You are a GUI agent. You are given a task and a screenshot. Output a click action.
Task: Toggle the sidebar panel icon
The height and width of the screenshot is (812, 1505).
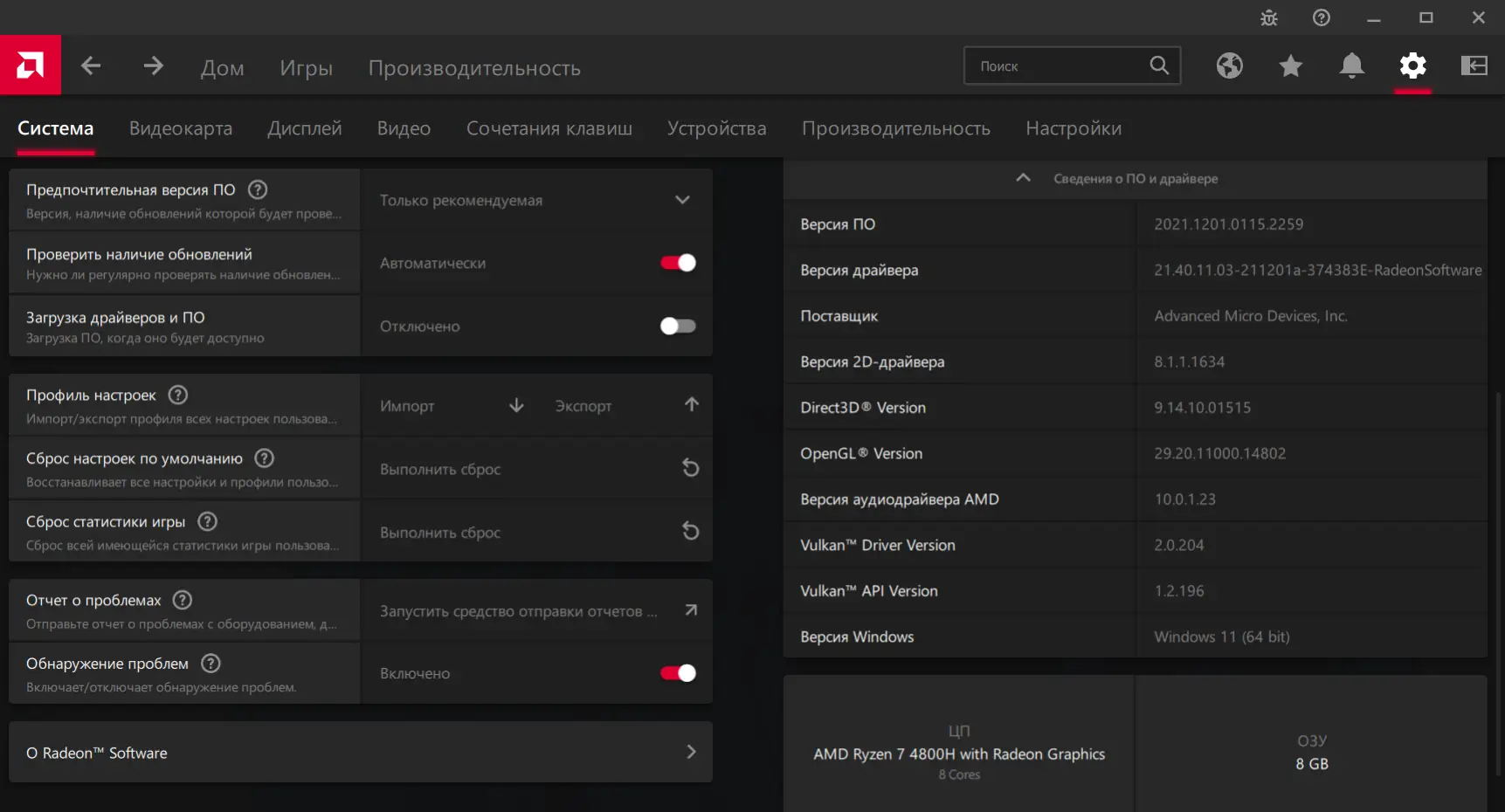pyautogui.click(x=1474, y=65)
